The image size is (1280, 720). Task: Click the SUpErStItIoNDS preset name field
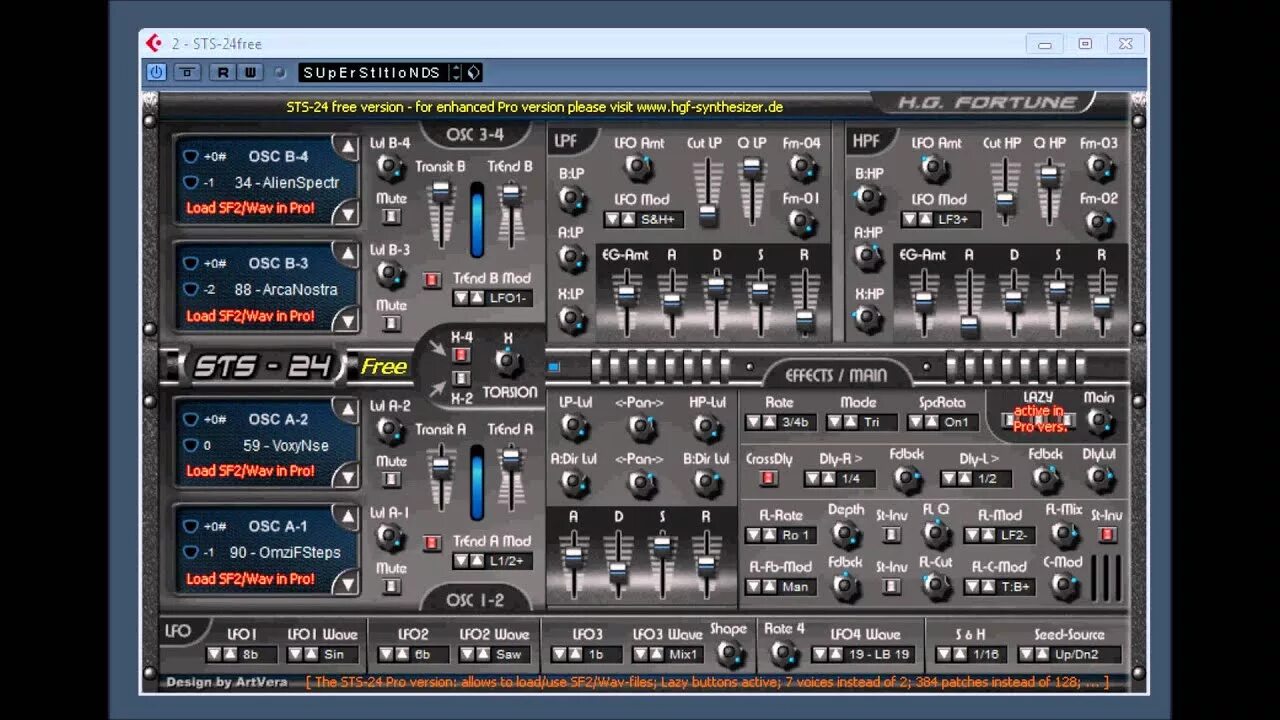click(x=373, y=72)
